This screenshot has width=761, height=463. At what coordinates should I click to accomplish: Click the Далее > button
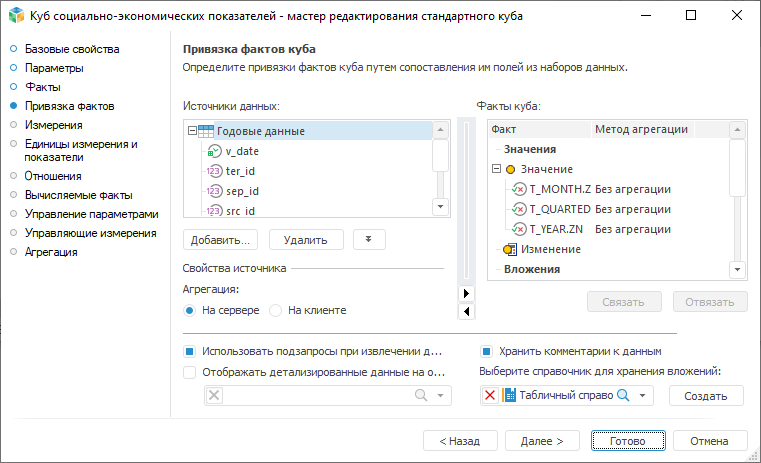[543, 440]
